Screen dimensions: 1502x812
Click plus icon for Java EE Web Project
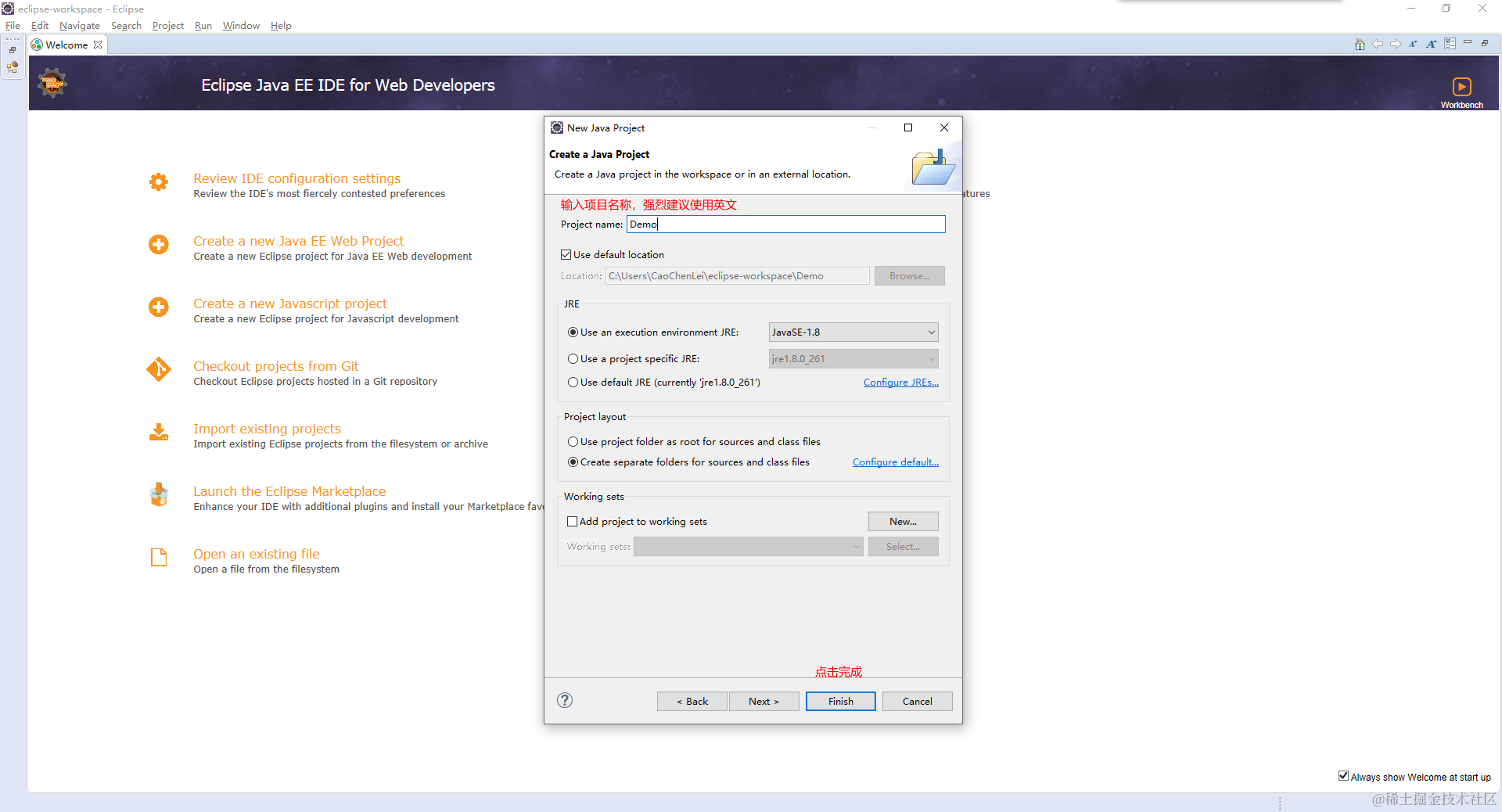pos(159,245)
